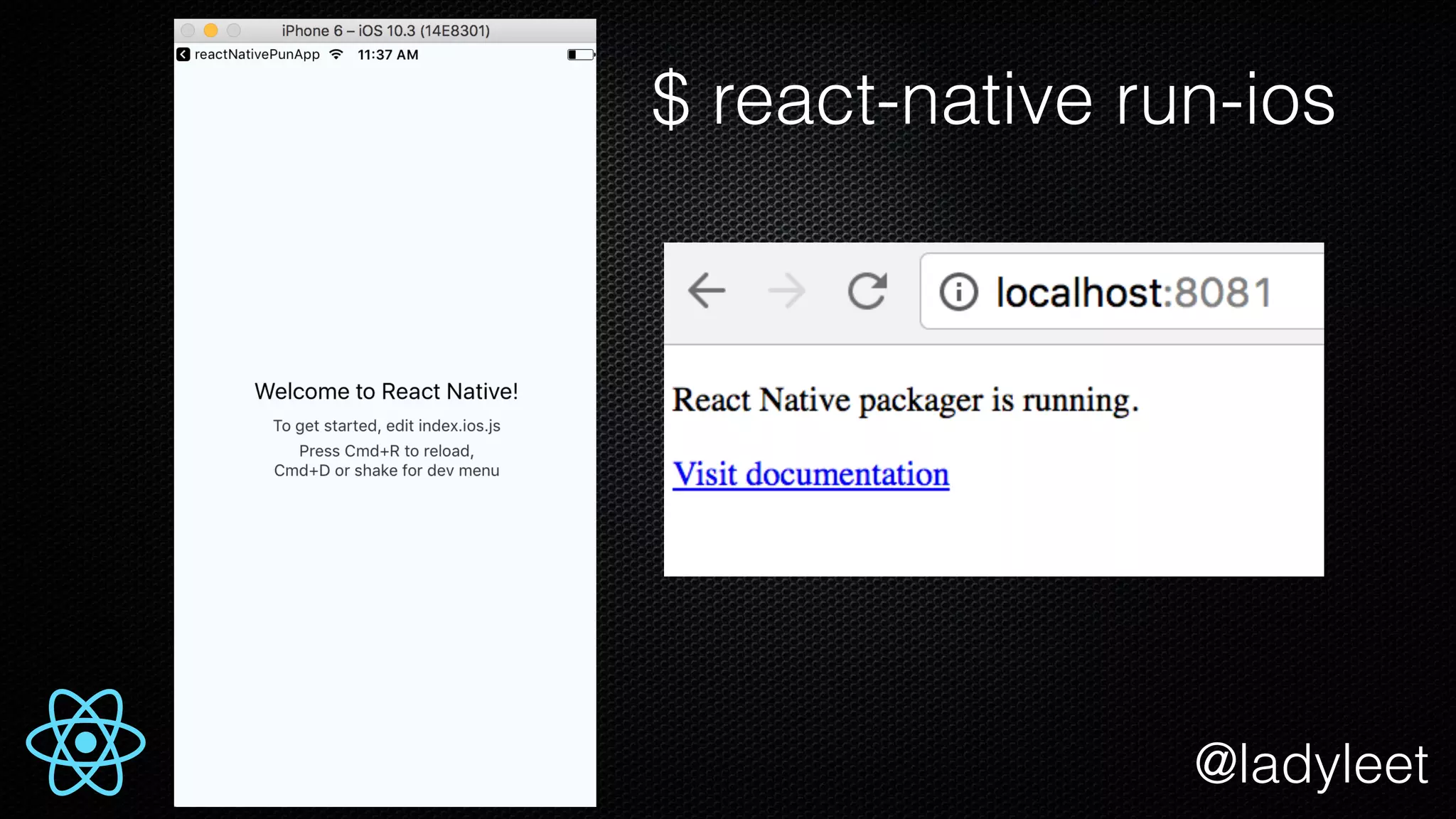Click 'React Native packager is running' text
The image size is (1456, 819).
905,400
